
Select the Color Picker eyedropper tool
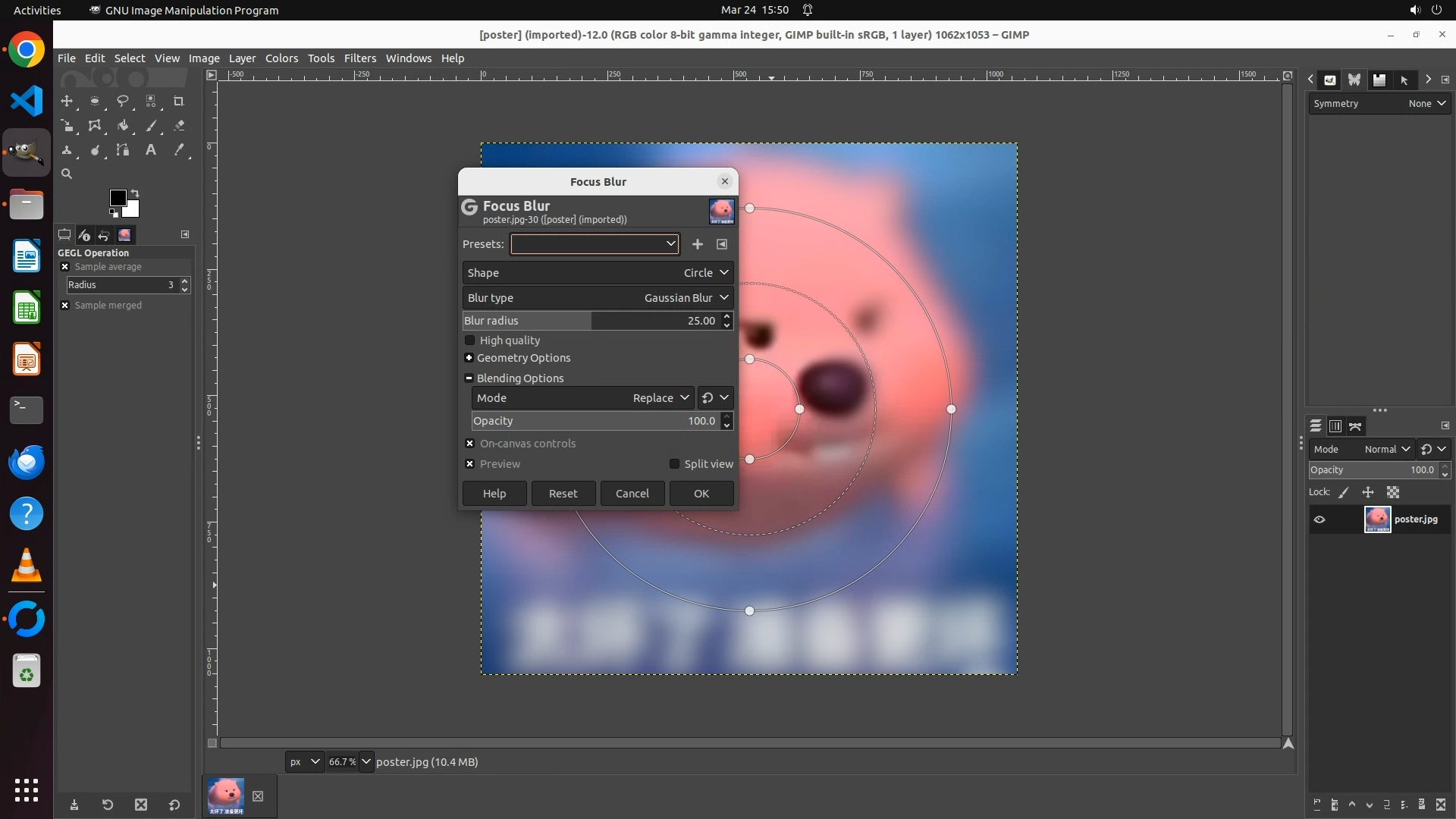pos(179,150)
